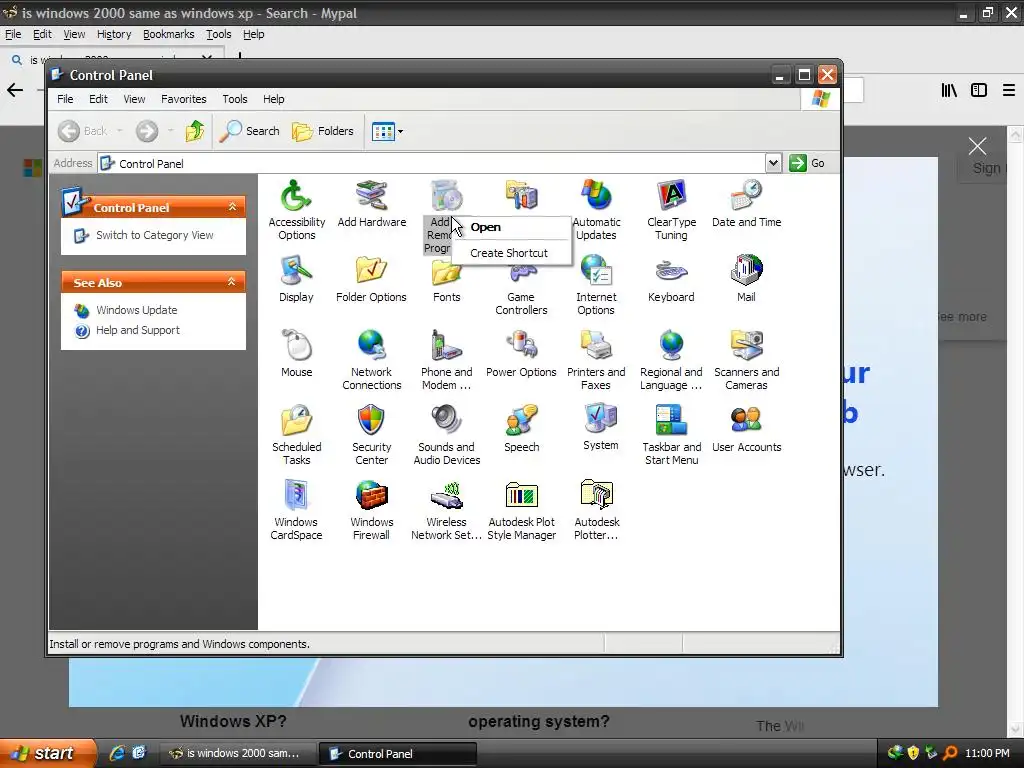Click the Search toolbar button
1024x768 pixels.
[x=249, y=131]
